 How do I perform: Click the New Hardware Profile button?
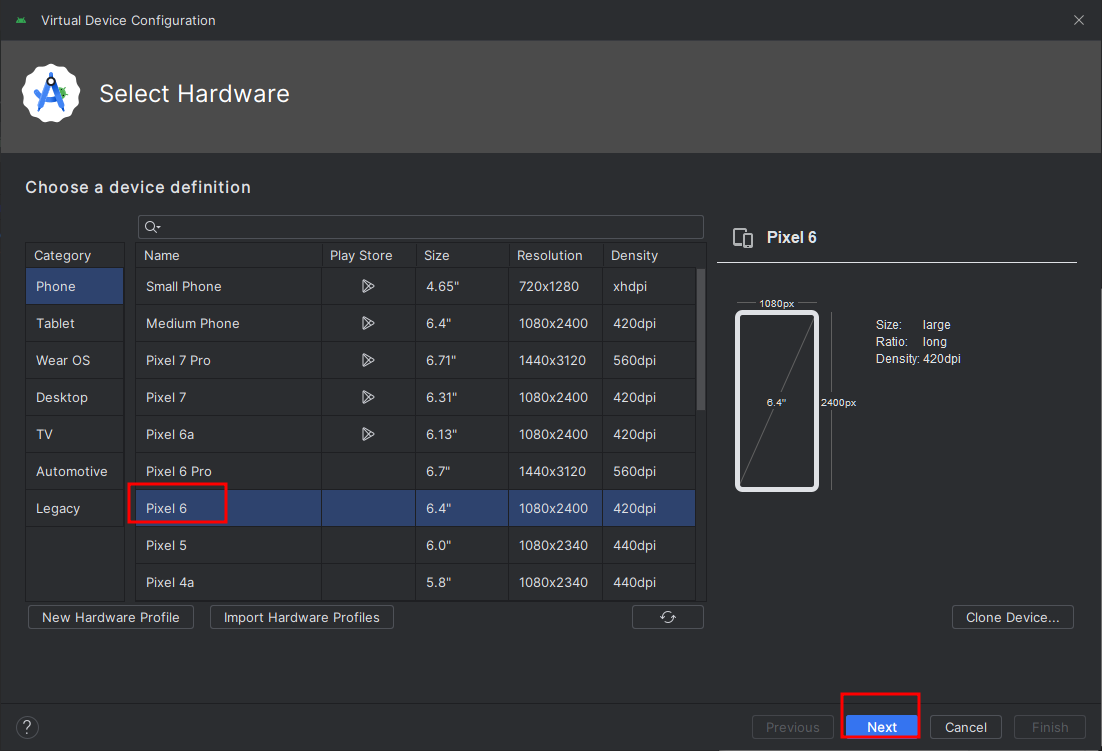pos(110,617)
